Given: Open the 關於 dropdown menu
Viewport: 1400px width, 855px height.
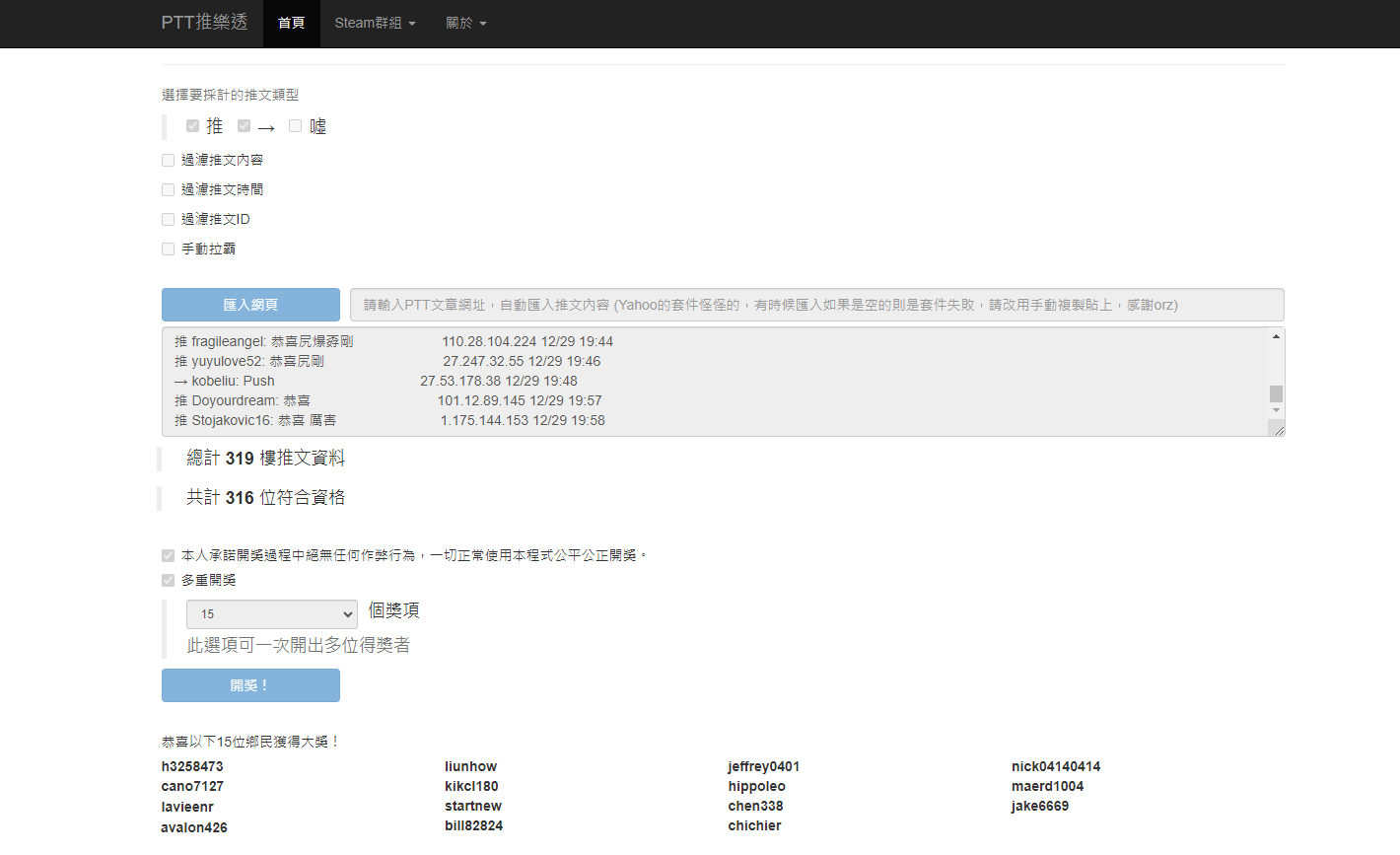Looking at the screenshot, I should coord(466,24).
